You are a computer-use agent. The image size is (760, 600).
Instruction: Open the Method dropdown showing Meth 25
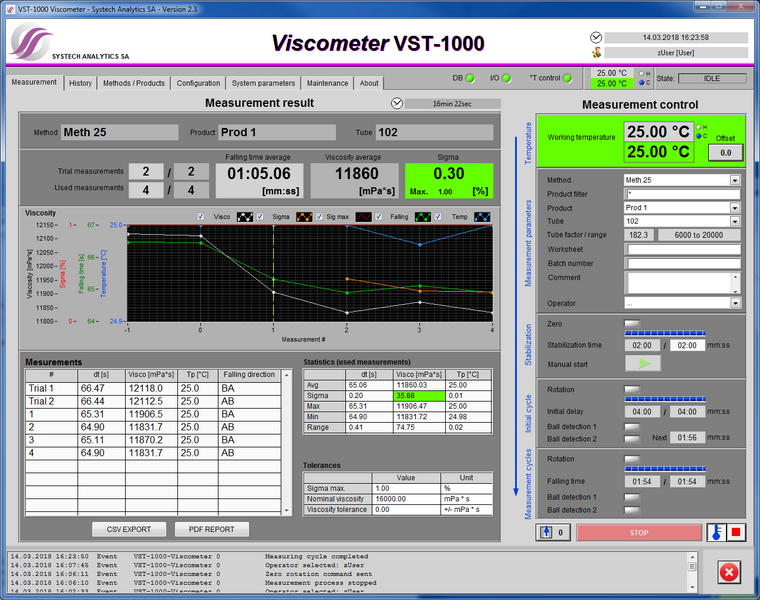coord(735,180)
